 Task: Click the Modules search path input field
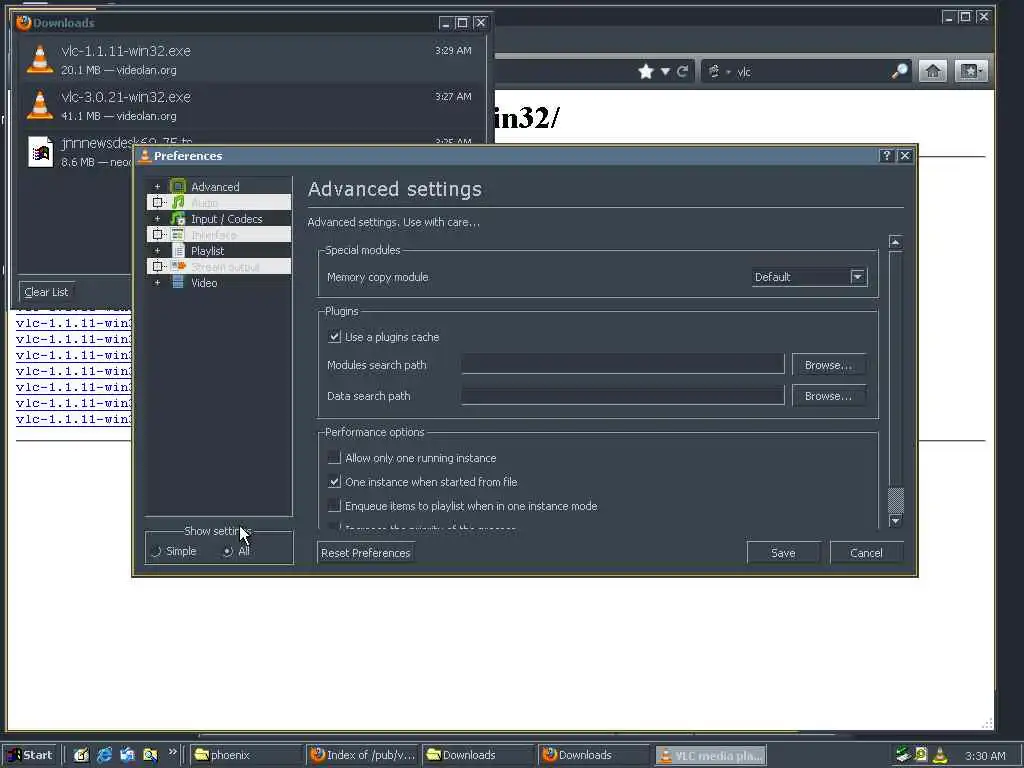623,364
